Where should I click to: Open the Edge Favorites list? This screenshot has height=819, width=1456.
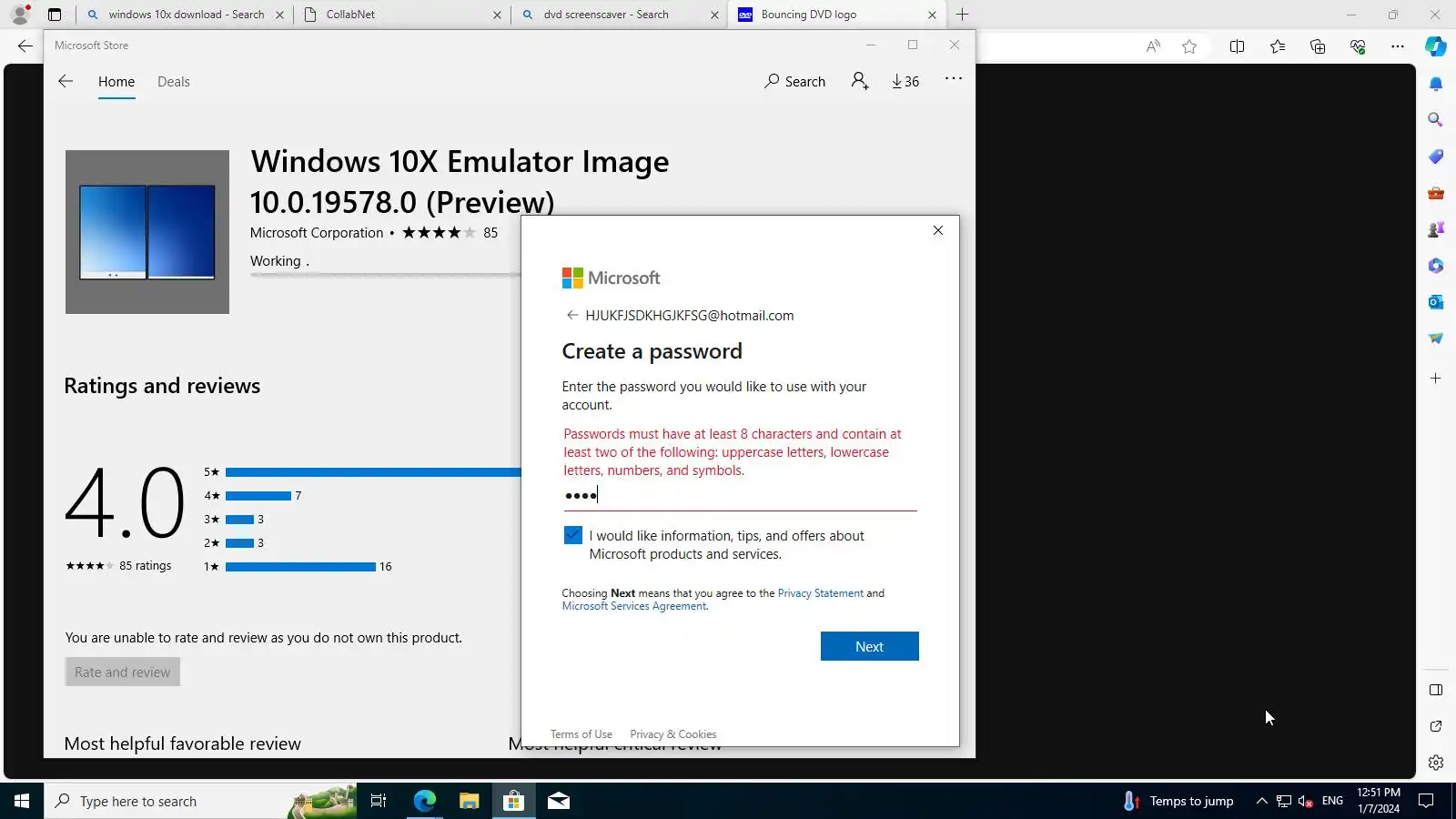pyautogui.click(x=1278, y=46)
